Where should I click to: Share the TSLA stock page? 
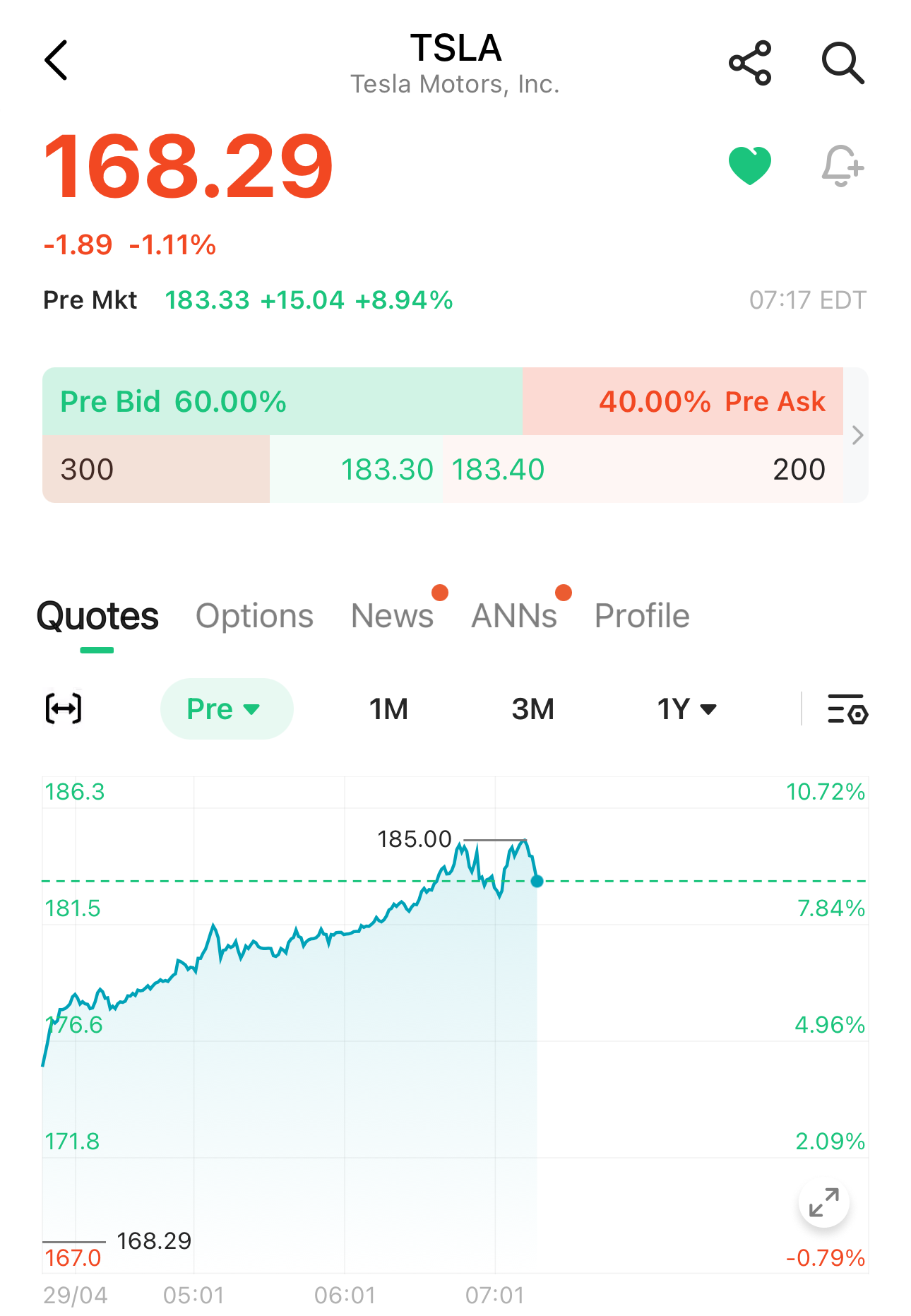(x=750, y=63)
